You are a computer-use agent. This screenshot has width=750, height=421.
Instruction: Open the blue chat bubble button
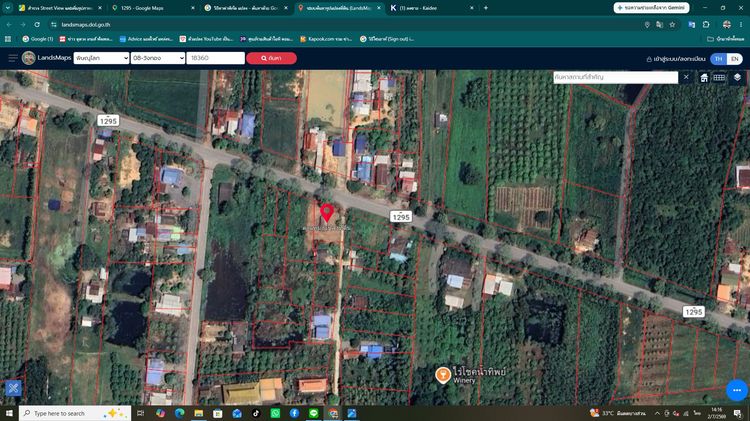click(737, 390)
